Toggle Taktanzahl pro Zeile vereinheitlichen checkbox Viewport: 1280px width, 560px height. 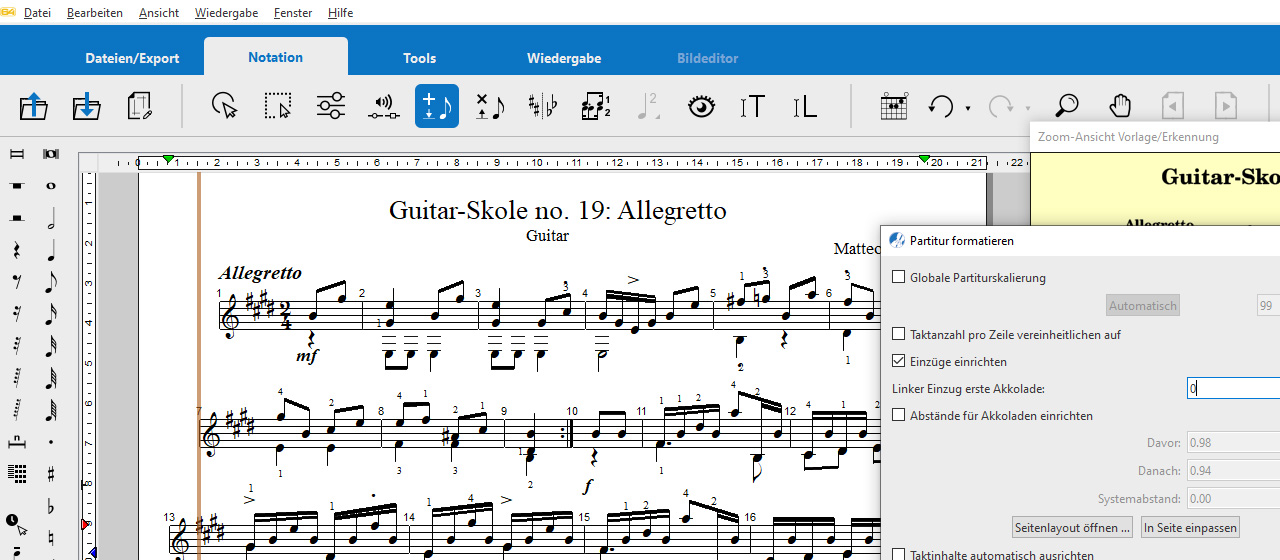[898, 334]
